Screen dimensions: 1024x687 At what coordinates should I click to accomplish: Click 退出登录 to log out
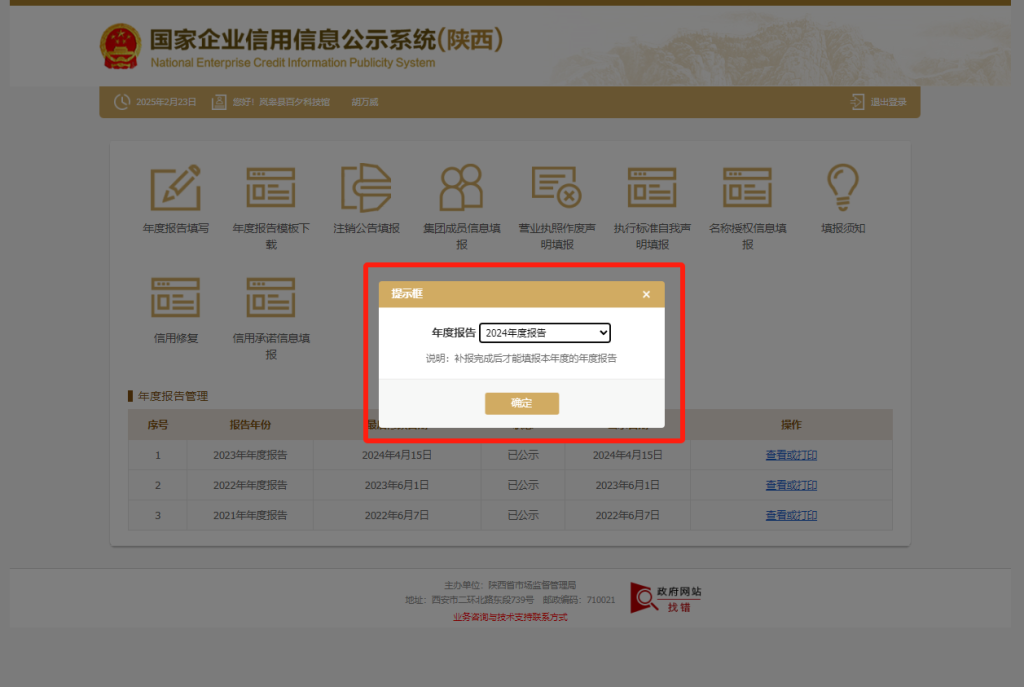coord(879,102)
